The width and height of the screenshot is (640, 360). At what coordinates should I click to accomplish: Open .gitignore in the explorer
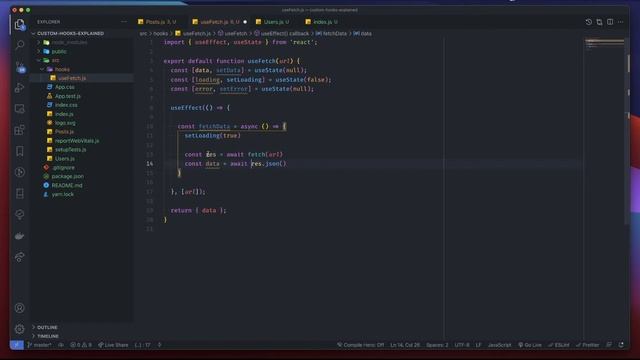click(63, 167)
